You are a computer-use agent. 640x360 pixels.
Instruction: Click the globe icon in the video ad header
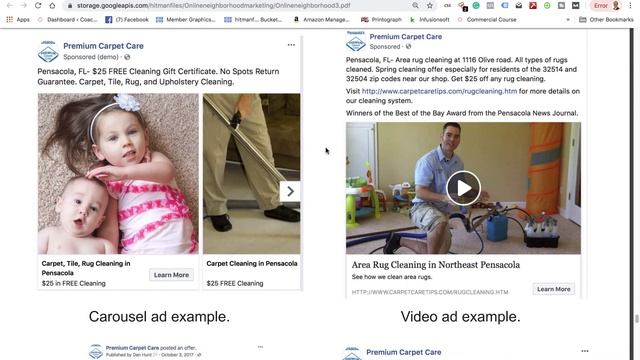pos(408,47)
